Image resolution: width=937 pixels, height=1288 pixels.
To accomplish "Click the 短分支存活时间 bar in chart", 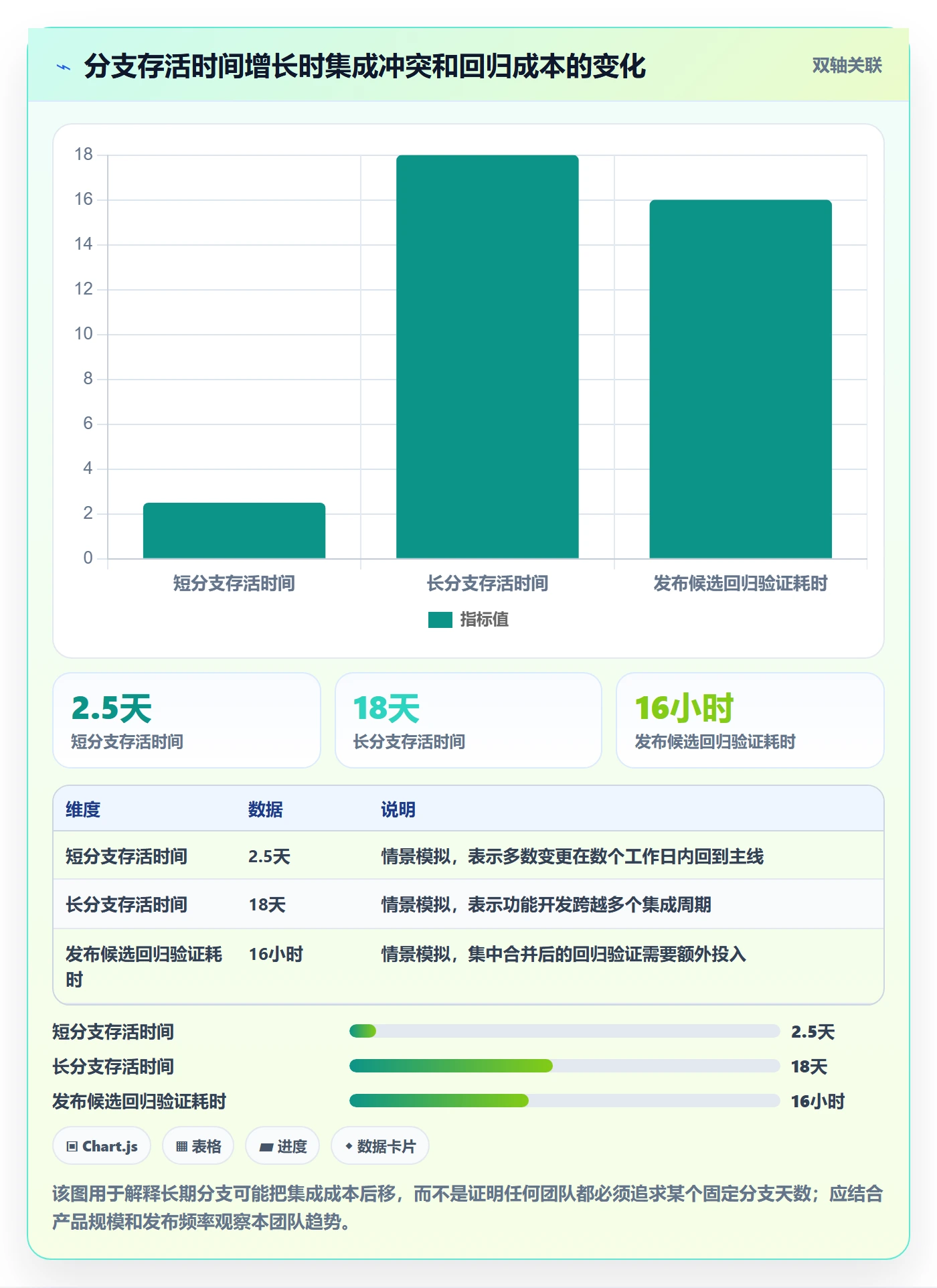I will [234, 530].
